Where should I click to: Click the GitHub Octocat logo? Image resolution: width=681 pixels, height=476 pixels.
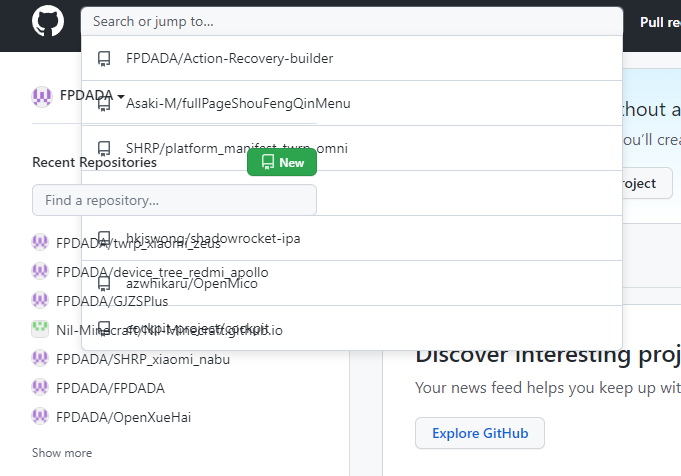click(x=48, y=21)
